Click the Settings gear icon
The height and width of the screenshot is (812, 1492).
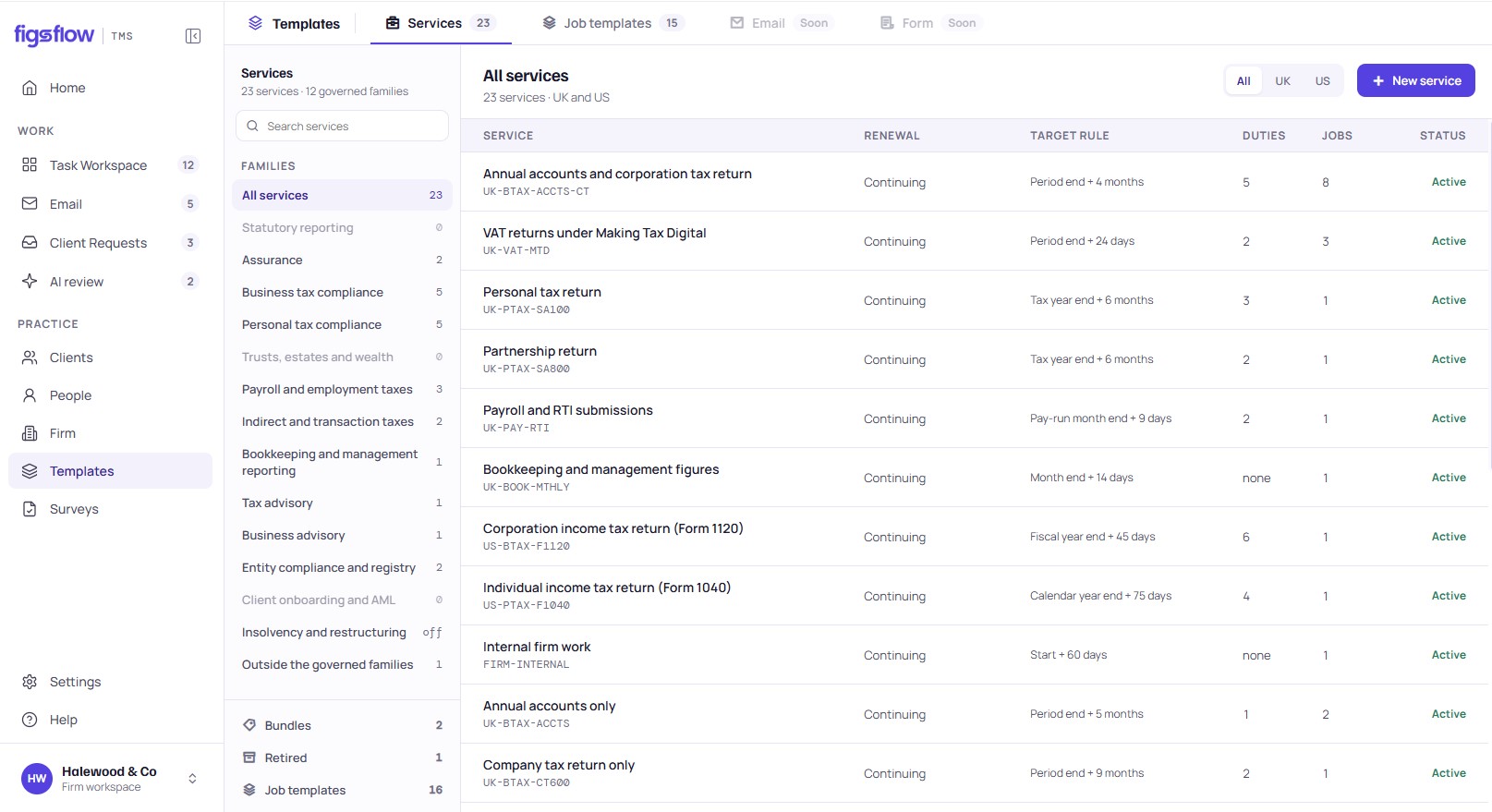pos(30,682)
